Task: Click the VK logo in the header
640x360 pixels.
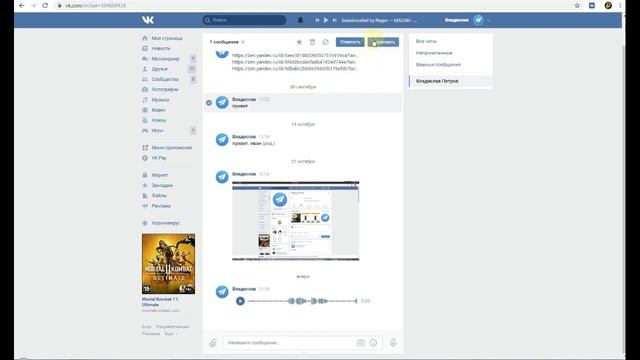Action: click(x=148, y=20)
